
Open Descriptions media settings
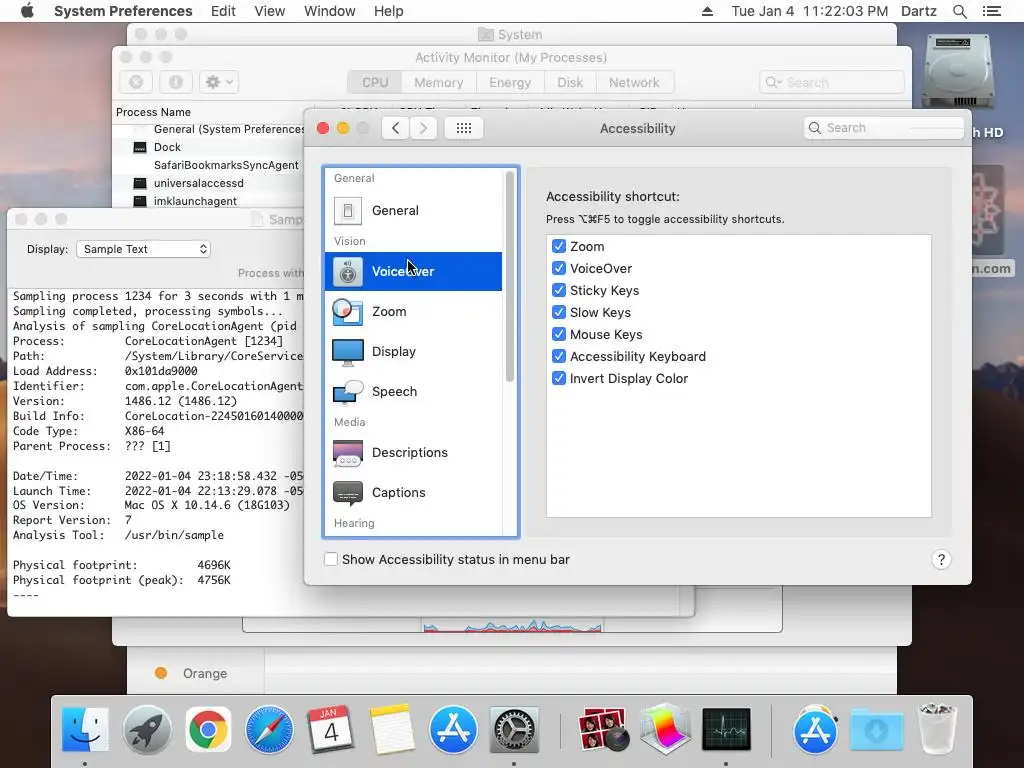[413, 453]
